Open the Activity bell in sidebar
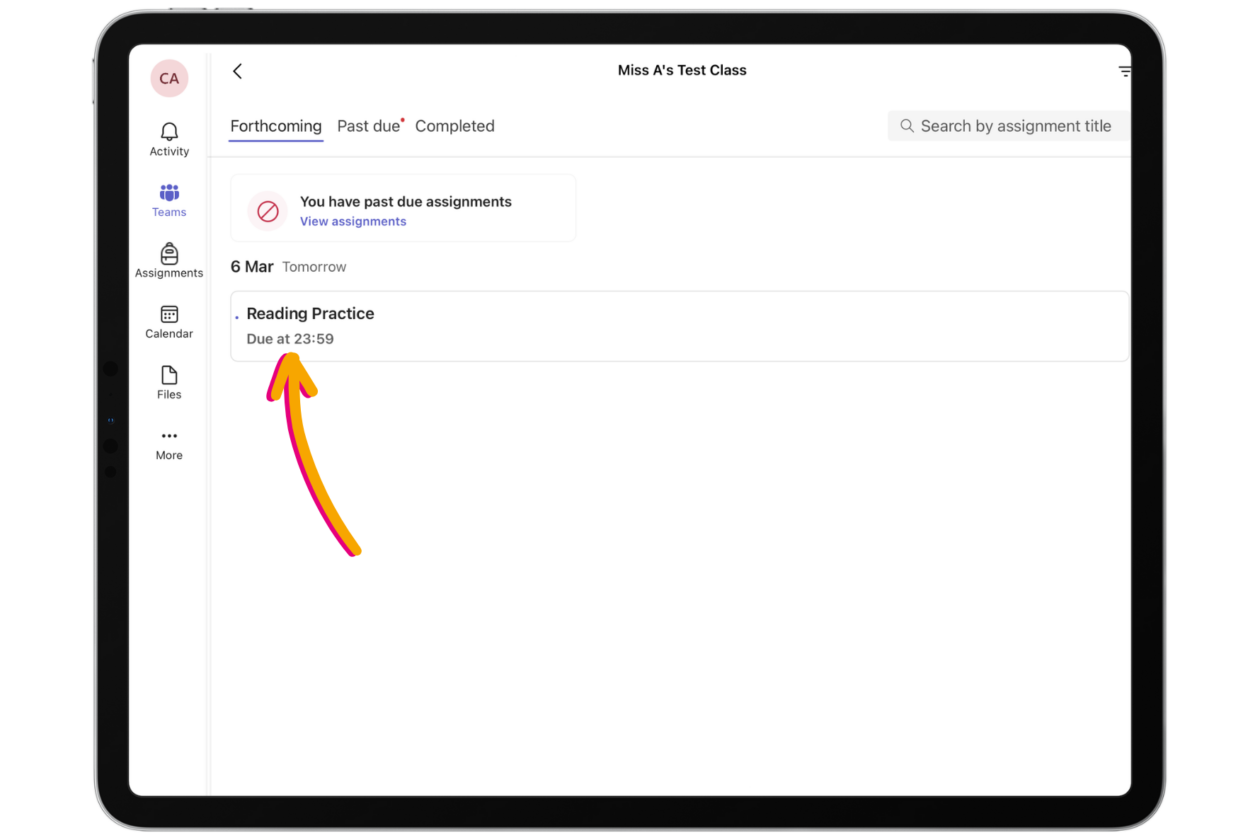The image size is (1260, 840). [x=169, y=133]
